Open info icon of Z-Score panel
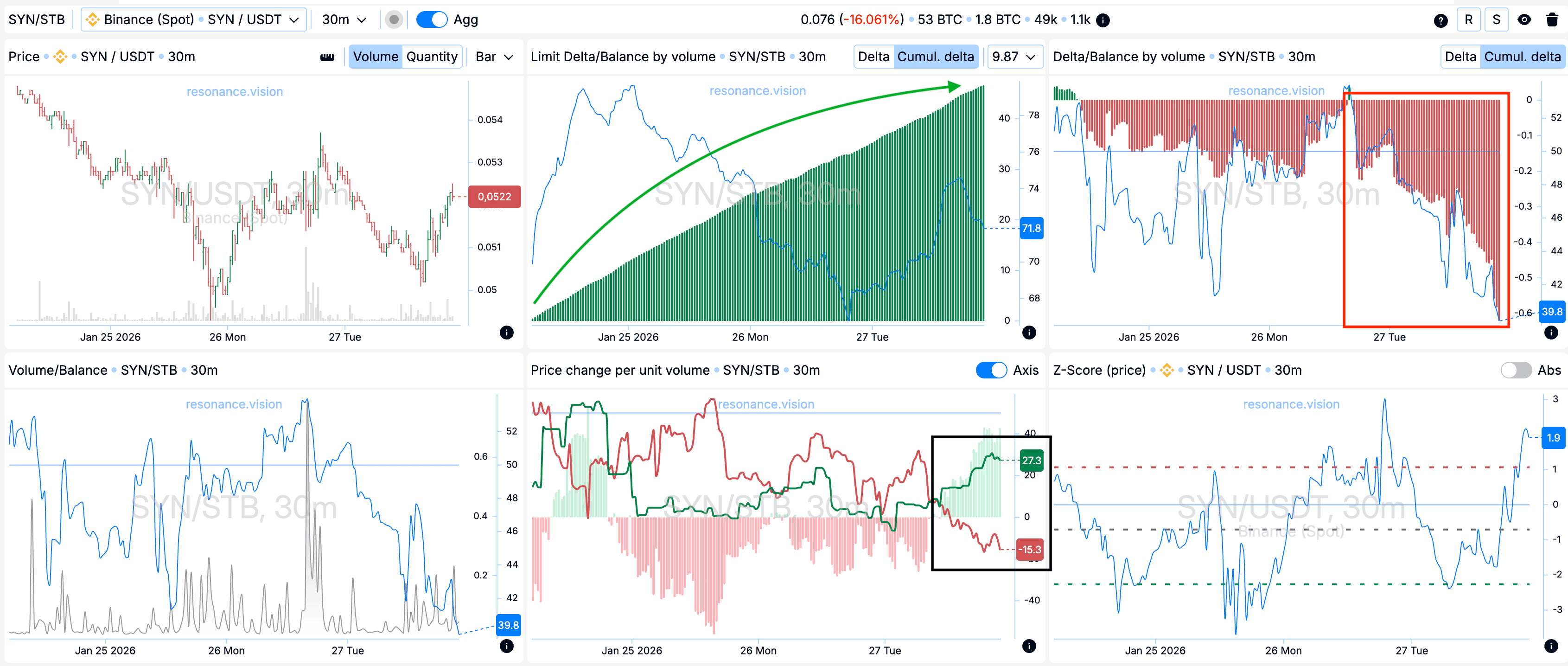1568x666 pixels. (1551, 646)
